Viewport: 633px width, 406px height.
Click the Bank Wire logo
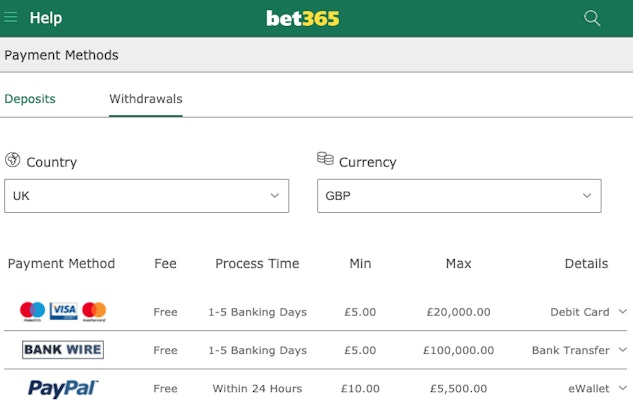(x=63, y=350)
